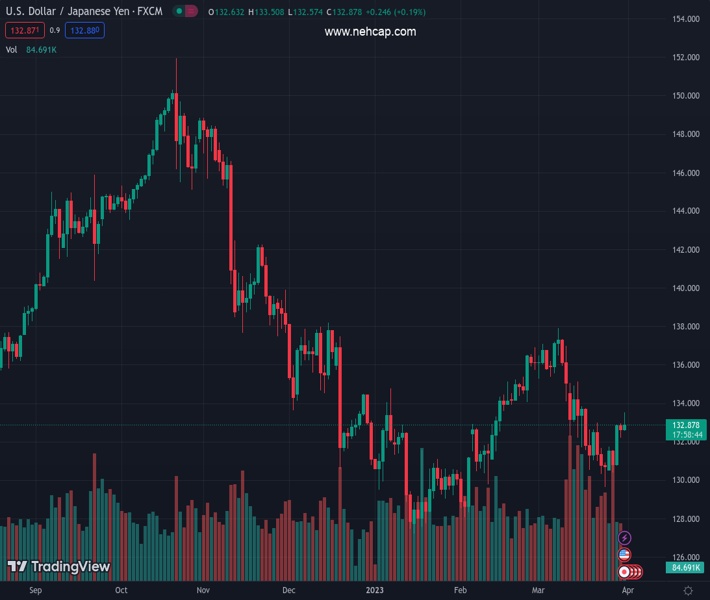Click the volume value label 84.691K on axis
The width and height of the screenshot is (710, 600).
coord(685,568)
